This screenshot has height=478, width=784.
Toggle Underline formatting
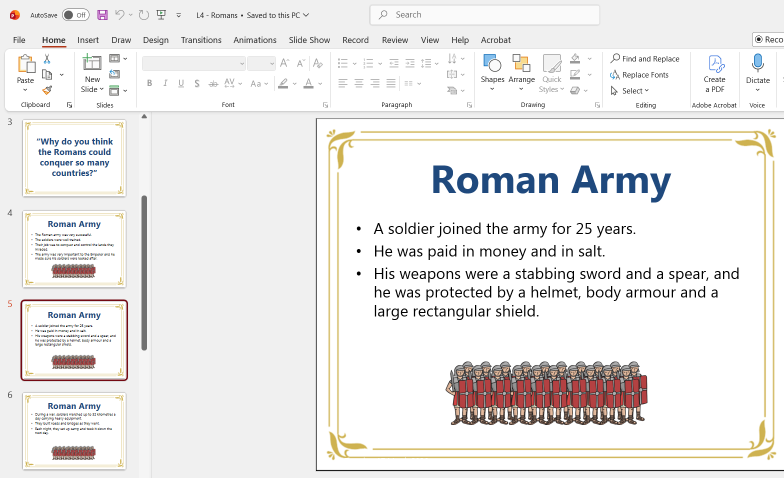pos(181,84)
